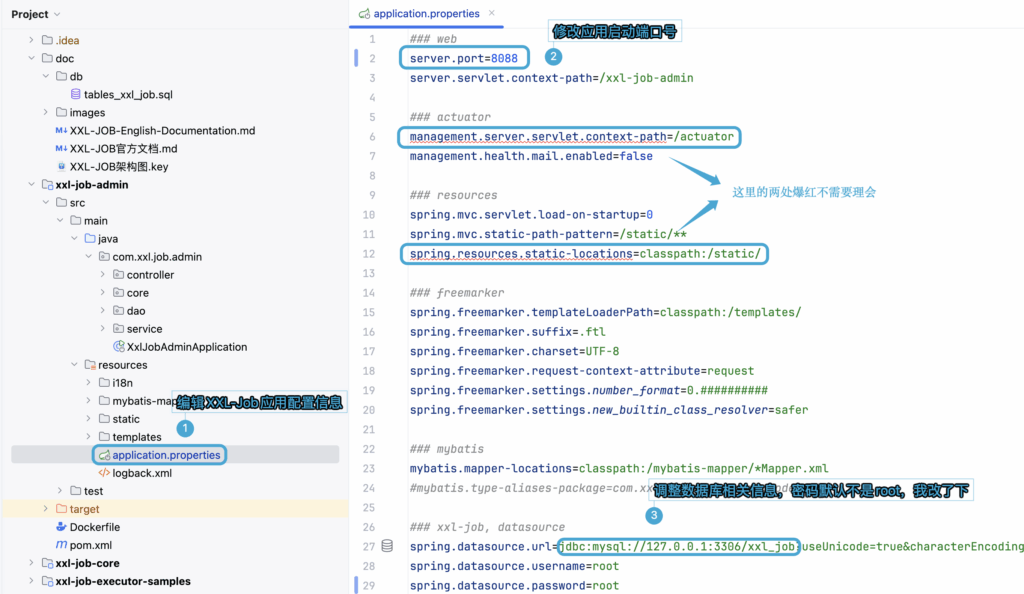Click the markdown icon of XXL-JOB-English-Documentation.md
This screenshot has width=1024, height=594.
61,131
